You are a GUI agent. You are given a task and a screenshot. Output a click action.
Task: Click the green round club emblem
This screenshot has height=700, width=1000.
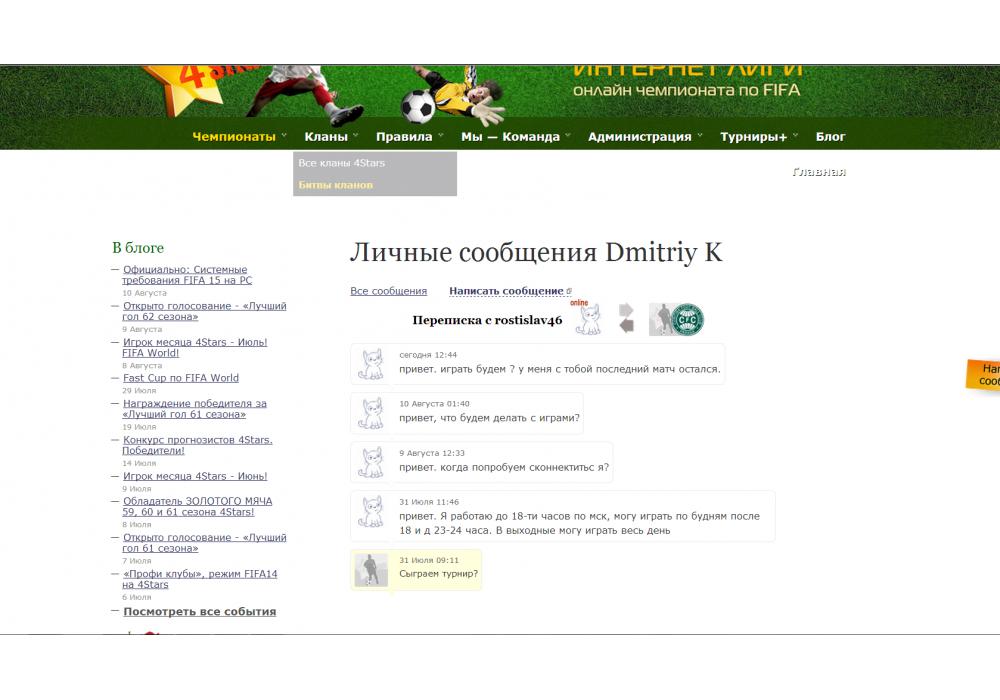click(688, 319)
